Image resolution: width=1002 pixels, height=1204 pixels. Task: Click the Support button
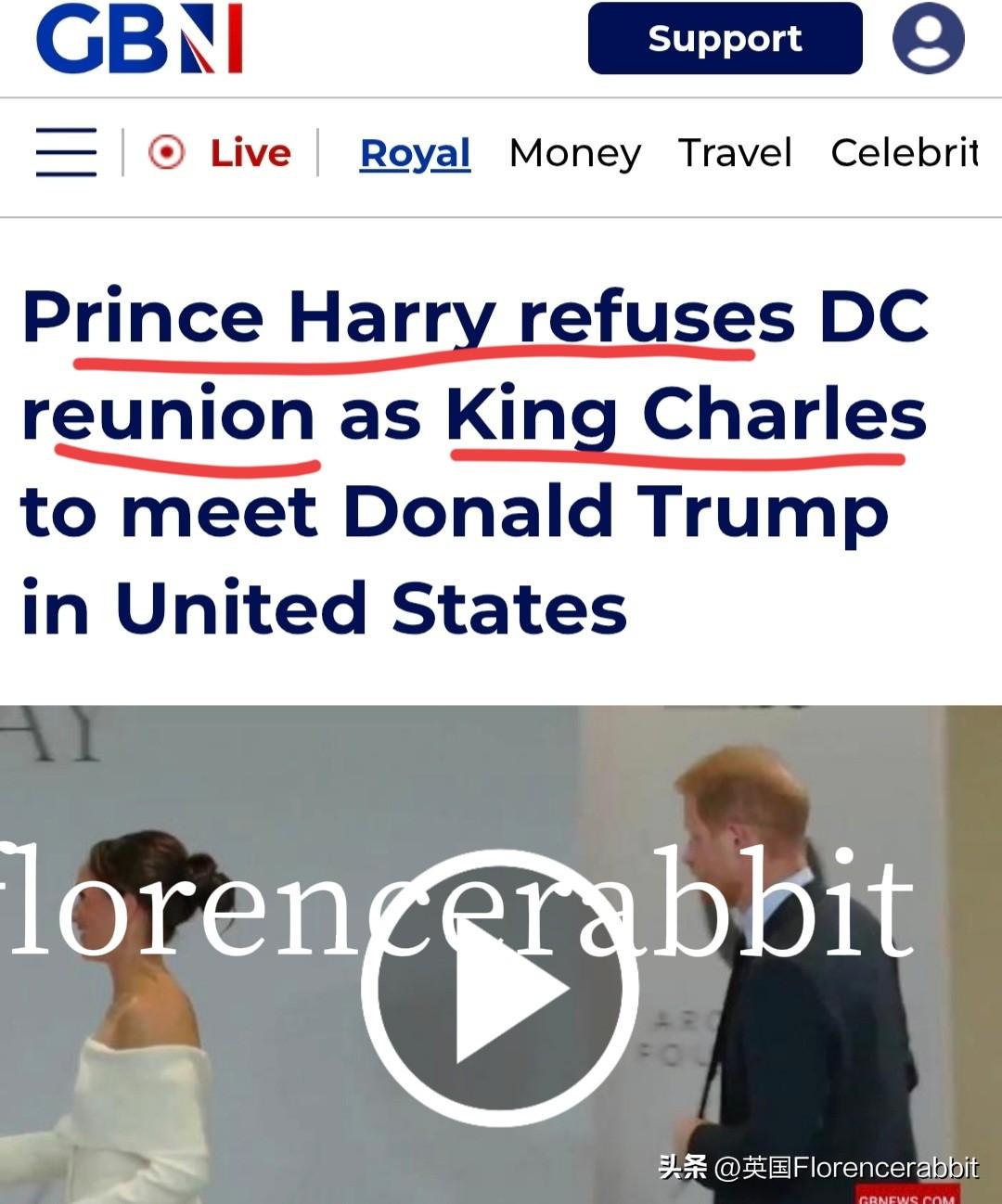725,38
